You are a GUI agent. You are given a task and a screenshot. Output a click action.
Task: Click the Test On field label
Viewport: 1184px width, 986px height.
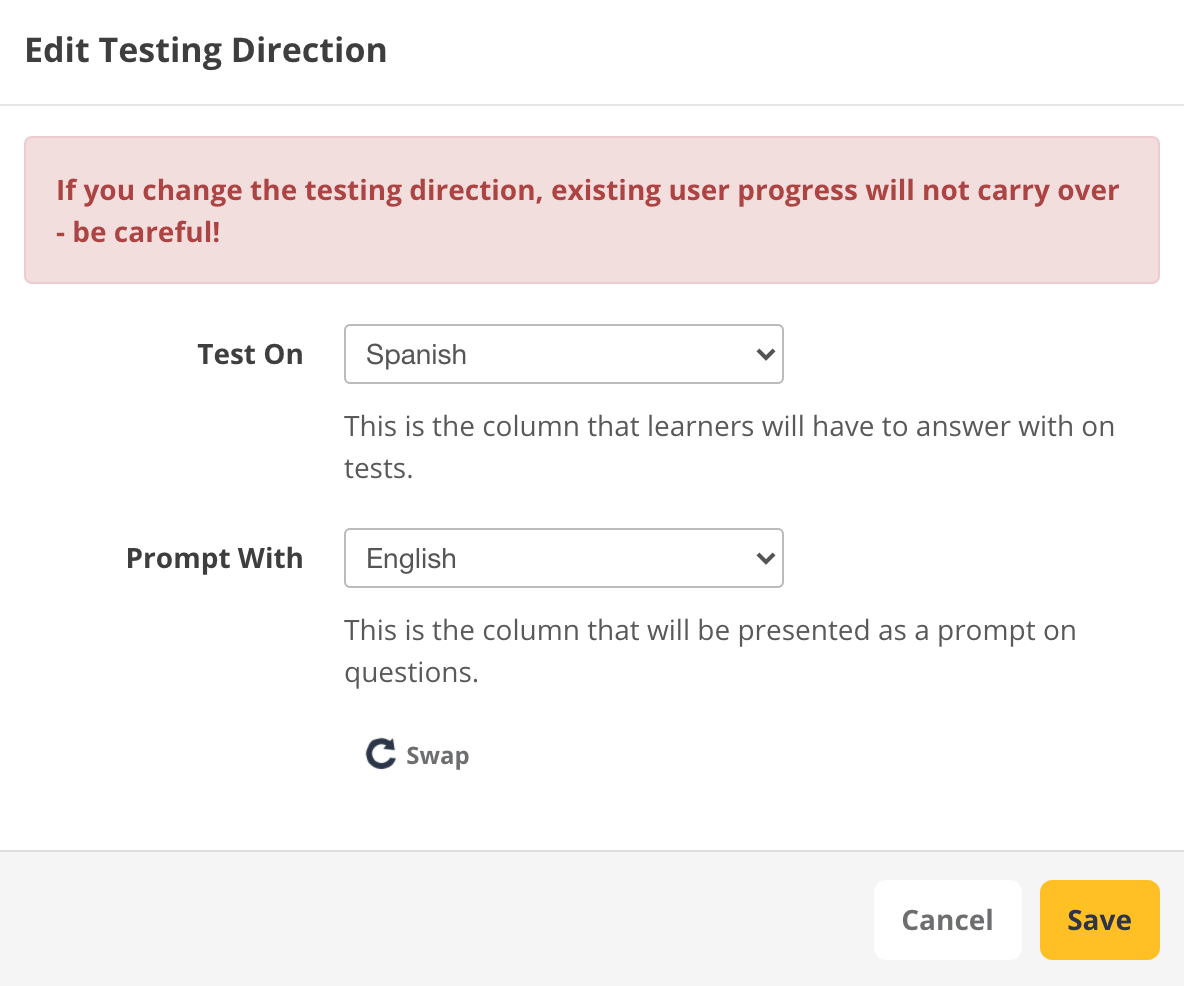250,354
